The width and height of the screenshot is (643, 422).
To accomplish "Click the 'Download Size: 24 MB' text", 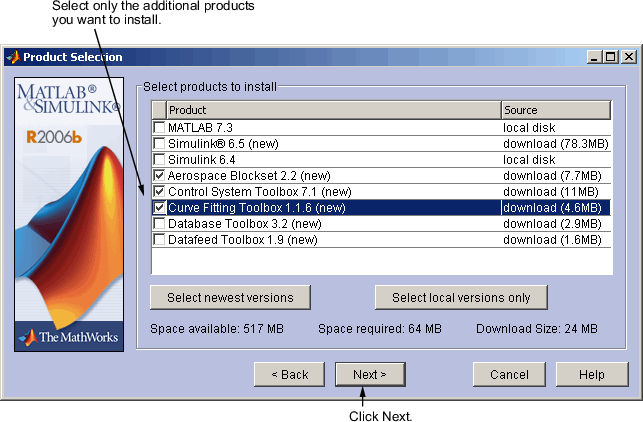I will pos(537,329).
